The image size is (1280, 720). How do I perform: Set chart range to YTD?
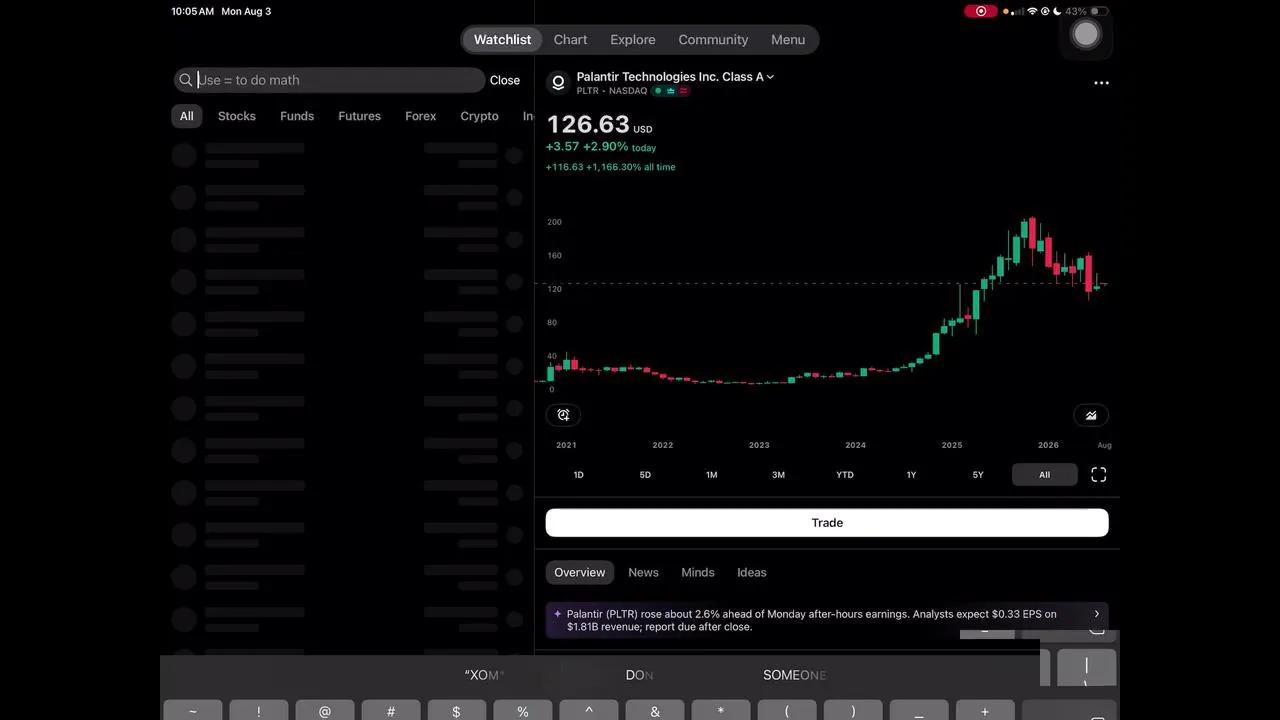[x=845, y=475]
